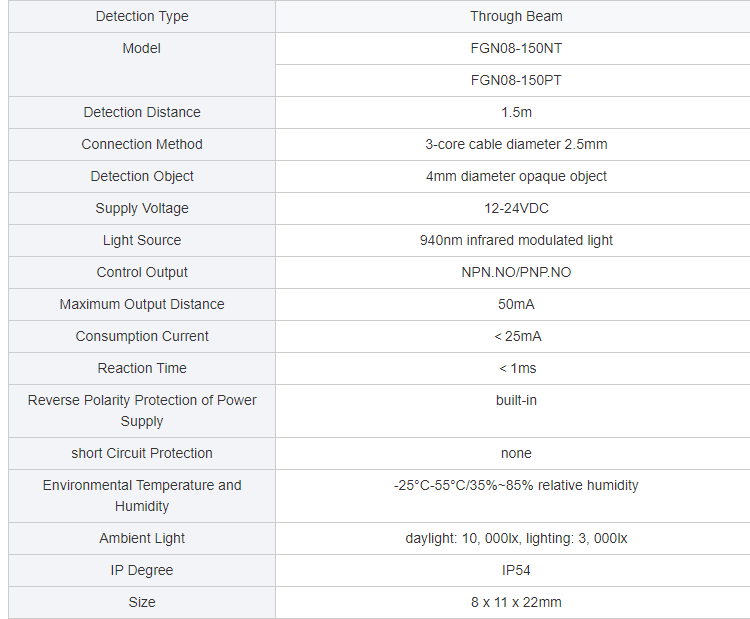
Task: Select the < 1ms reaction time value
Action: pos(518,368)
